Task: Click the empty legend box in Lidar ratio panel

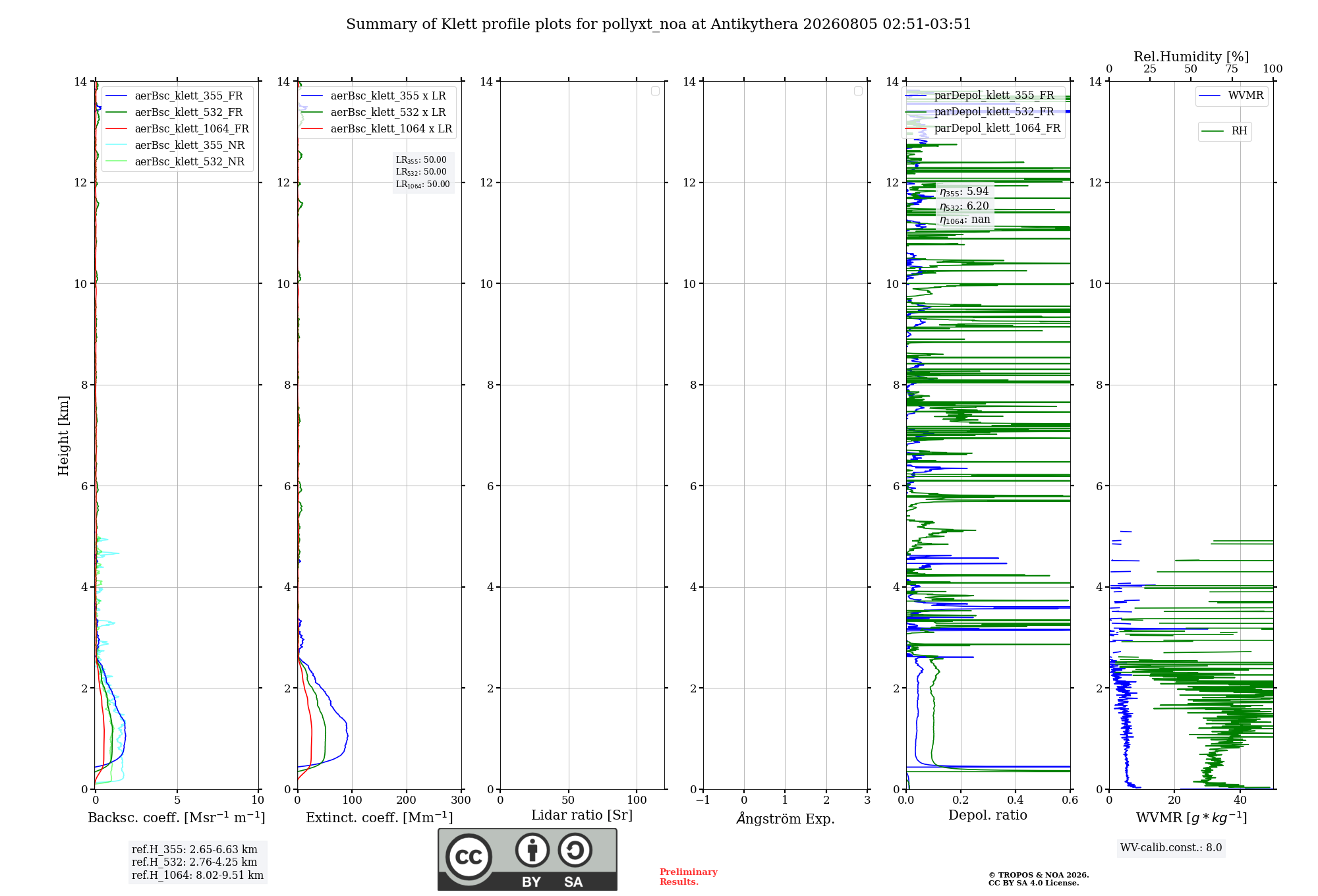Action: [655, 91]
